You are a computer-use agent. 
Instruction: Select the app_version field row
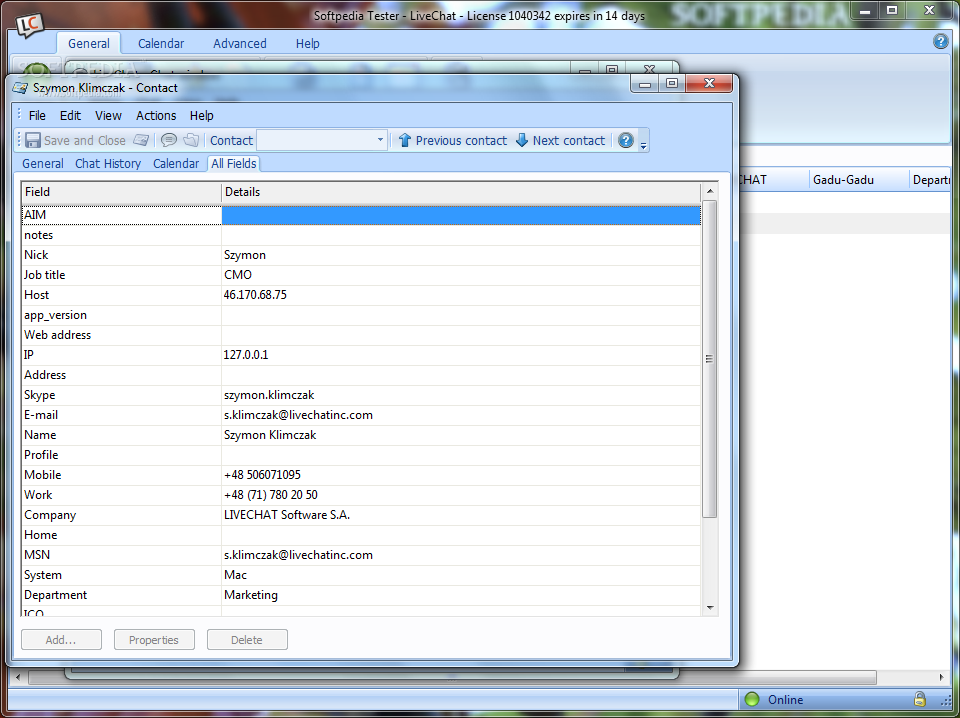click(x=361, y=315)
